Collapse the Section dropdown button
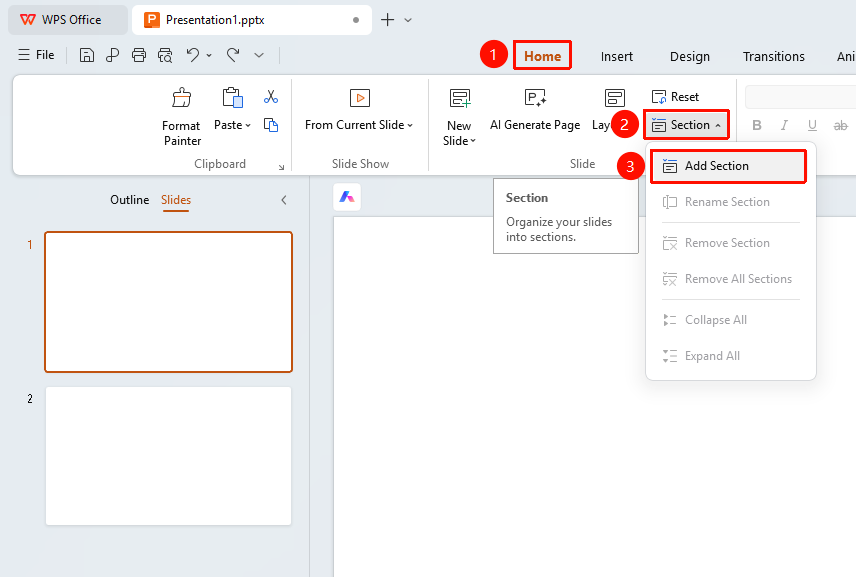The height and width of the screenshot is (577, 856). (686, 125)
